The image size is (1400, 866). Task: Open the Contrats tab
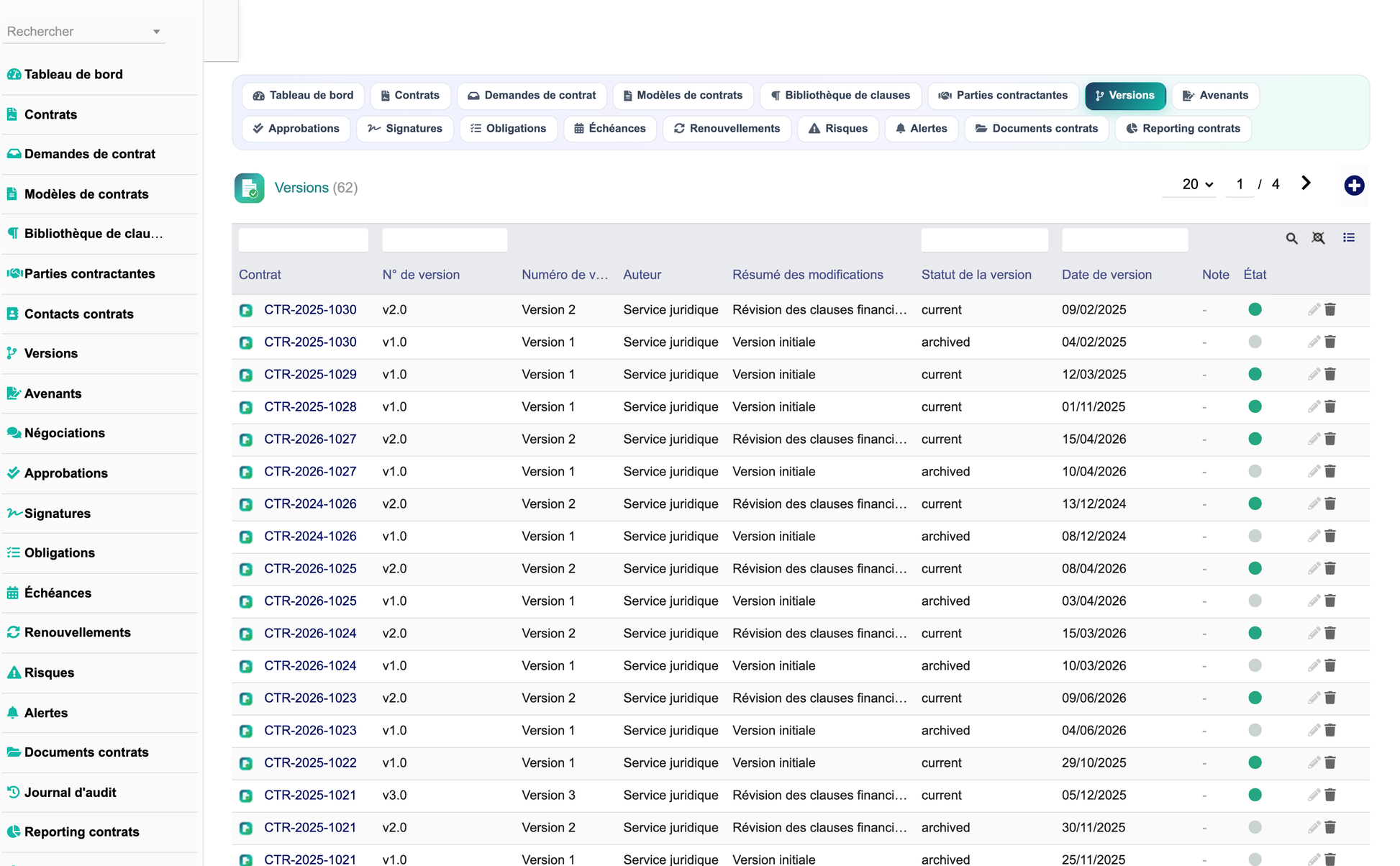(x=410, y=95)
